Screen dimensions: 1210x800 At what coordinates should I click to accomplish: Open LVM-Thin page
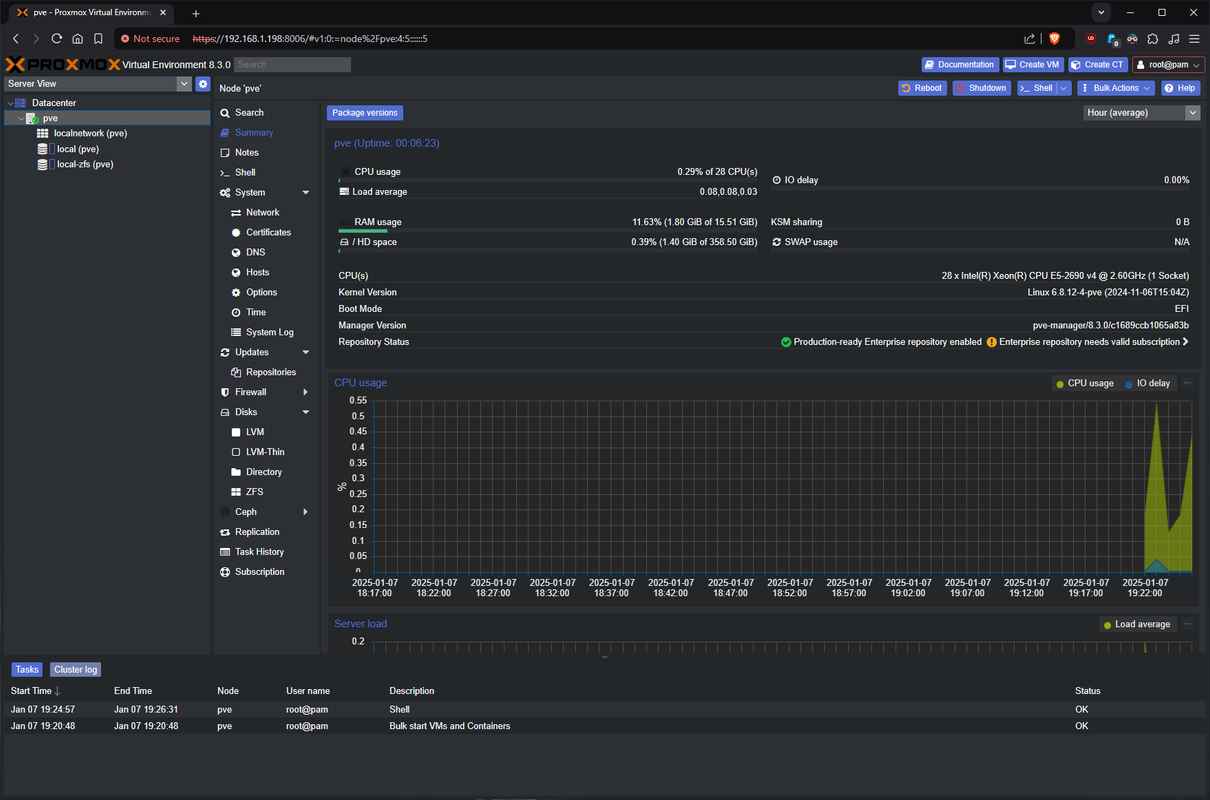point(265,453)
